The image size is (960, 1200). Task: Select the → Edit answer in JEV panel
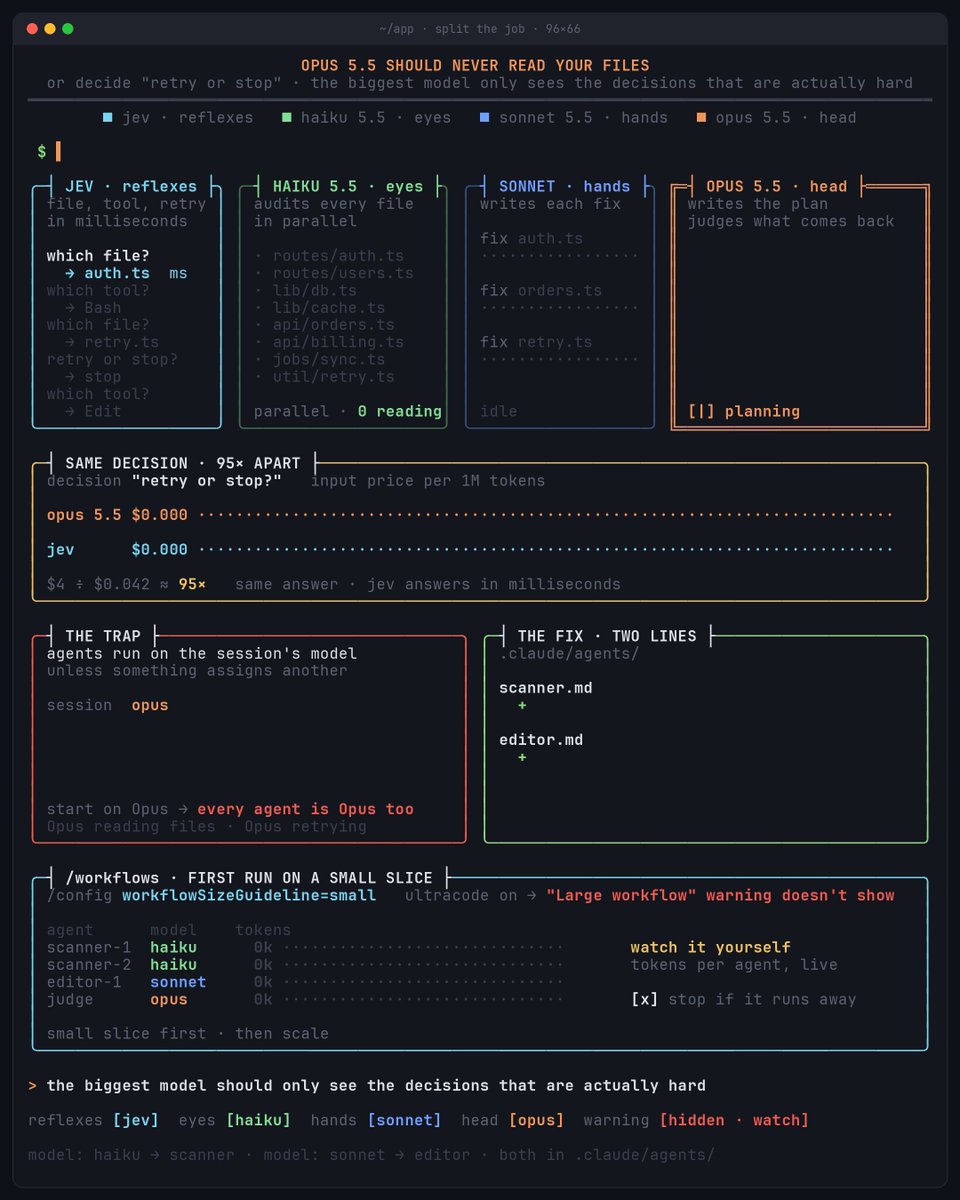click(93, 411)
